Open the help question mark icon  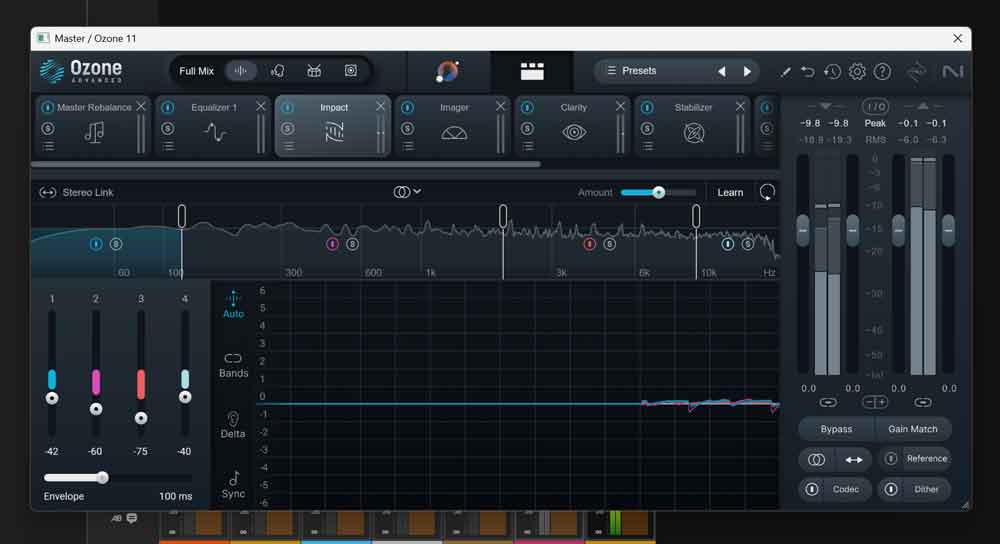click(882, 72)
